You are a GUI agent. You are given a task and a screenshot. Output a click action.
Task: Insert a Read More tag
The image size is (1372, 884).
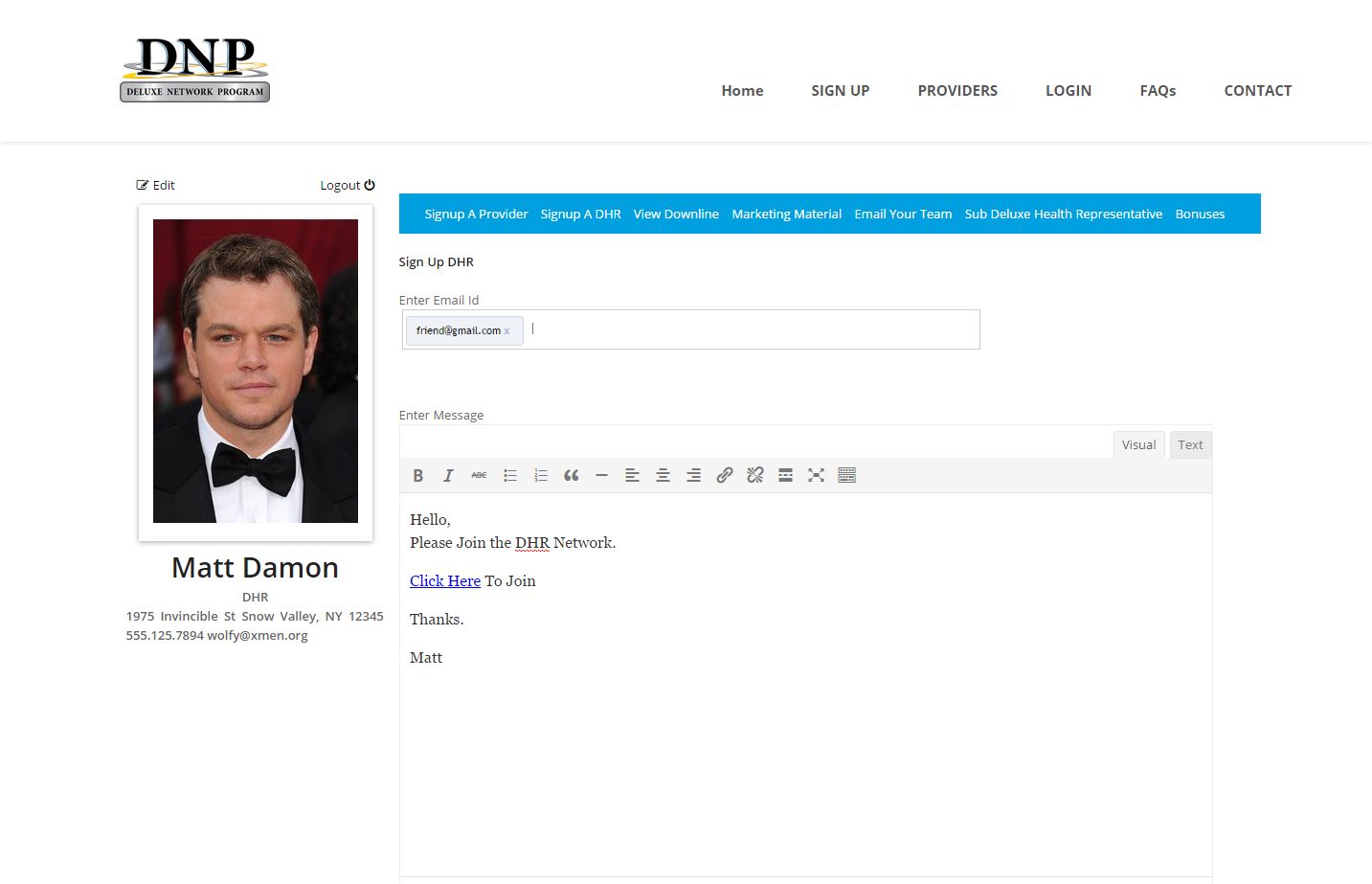pyautogui.click(x=786, y=475)
